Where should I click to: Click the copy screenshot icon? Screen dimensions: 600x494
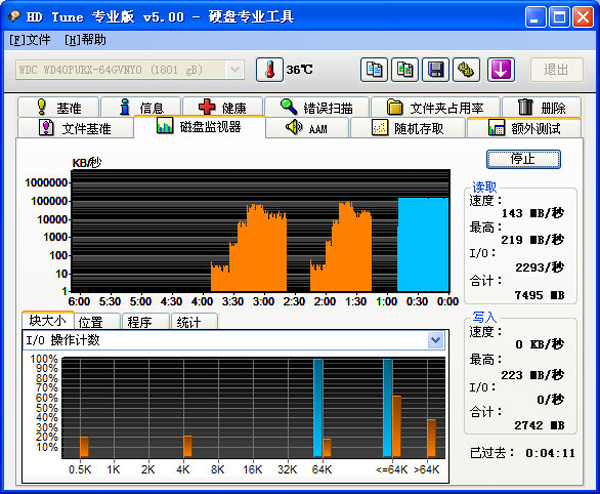[x=405, y=70]
